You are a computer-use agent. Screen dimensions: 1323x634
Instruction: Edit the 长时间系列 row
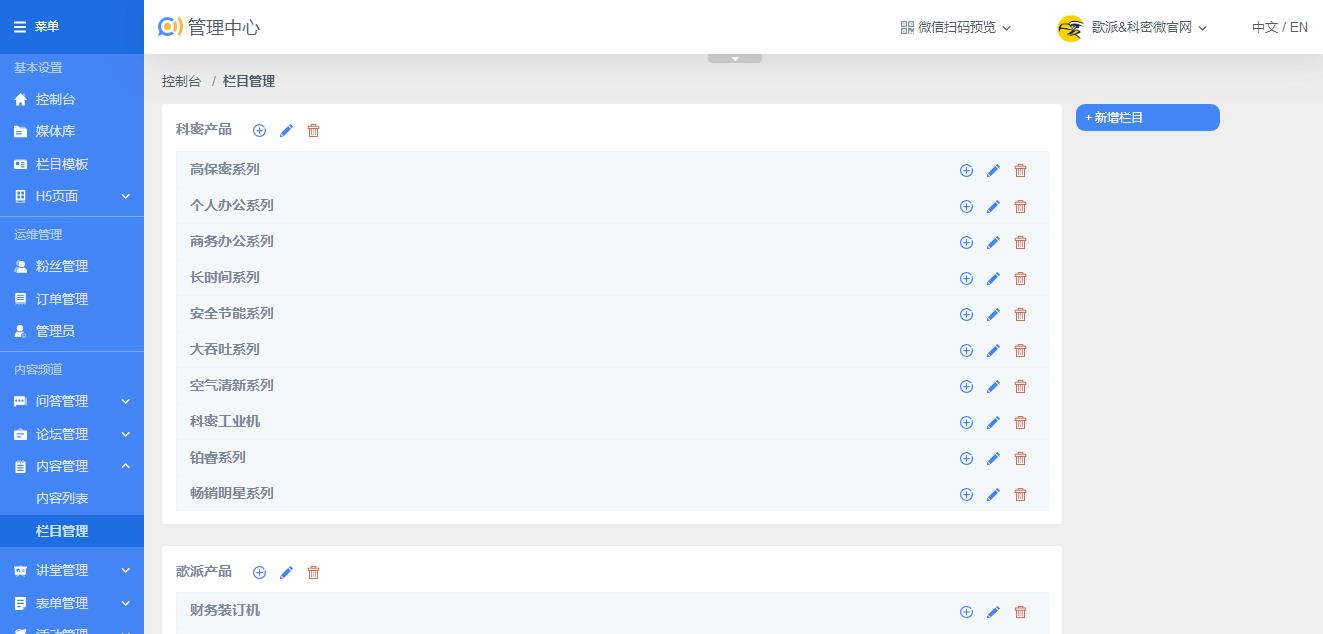(x=993, y=279)
